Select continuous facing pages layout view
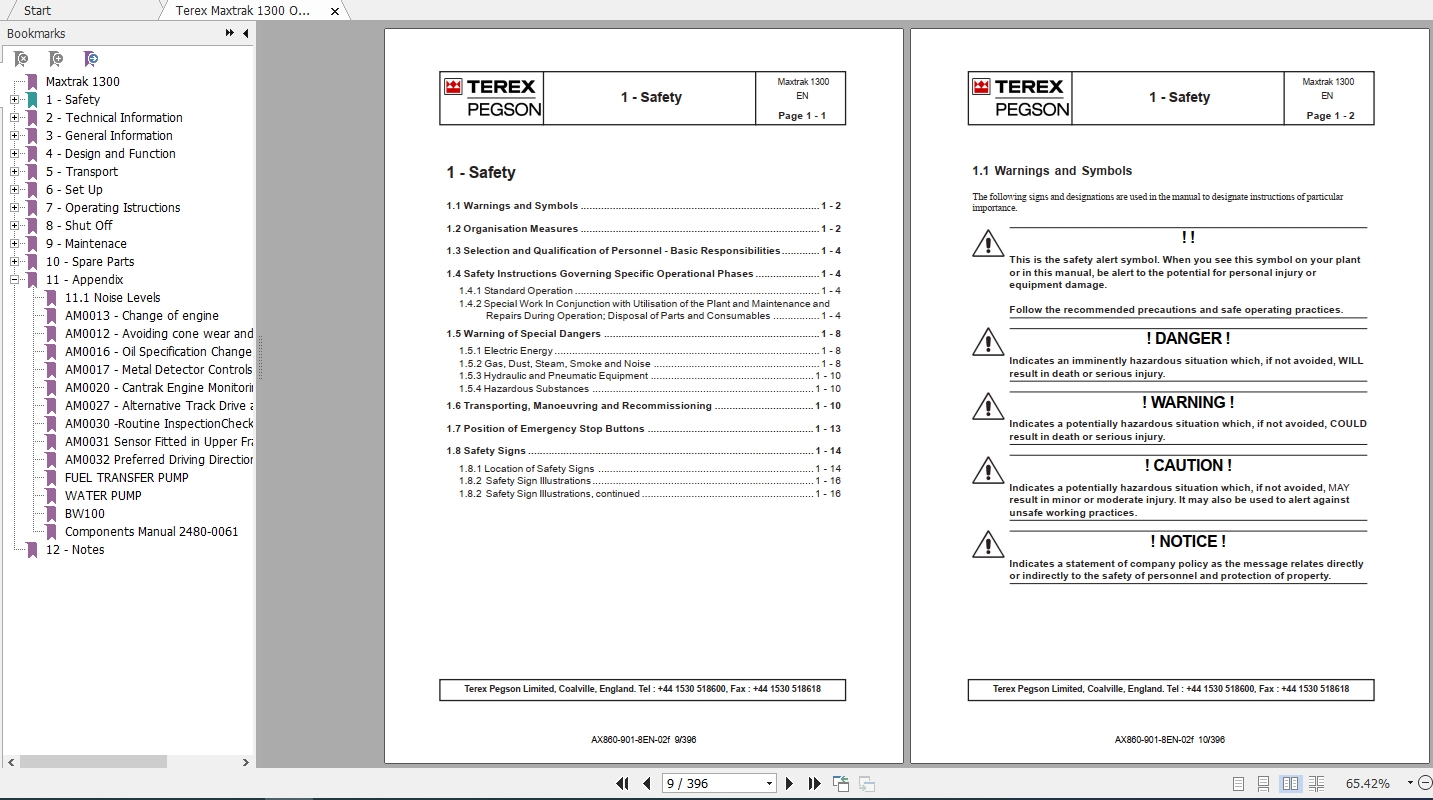The width and height of the screenshot is (1433, 800). 1316,784
